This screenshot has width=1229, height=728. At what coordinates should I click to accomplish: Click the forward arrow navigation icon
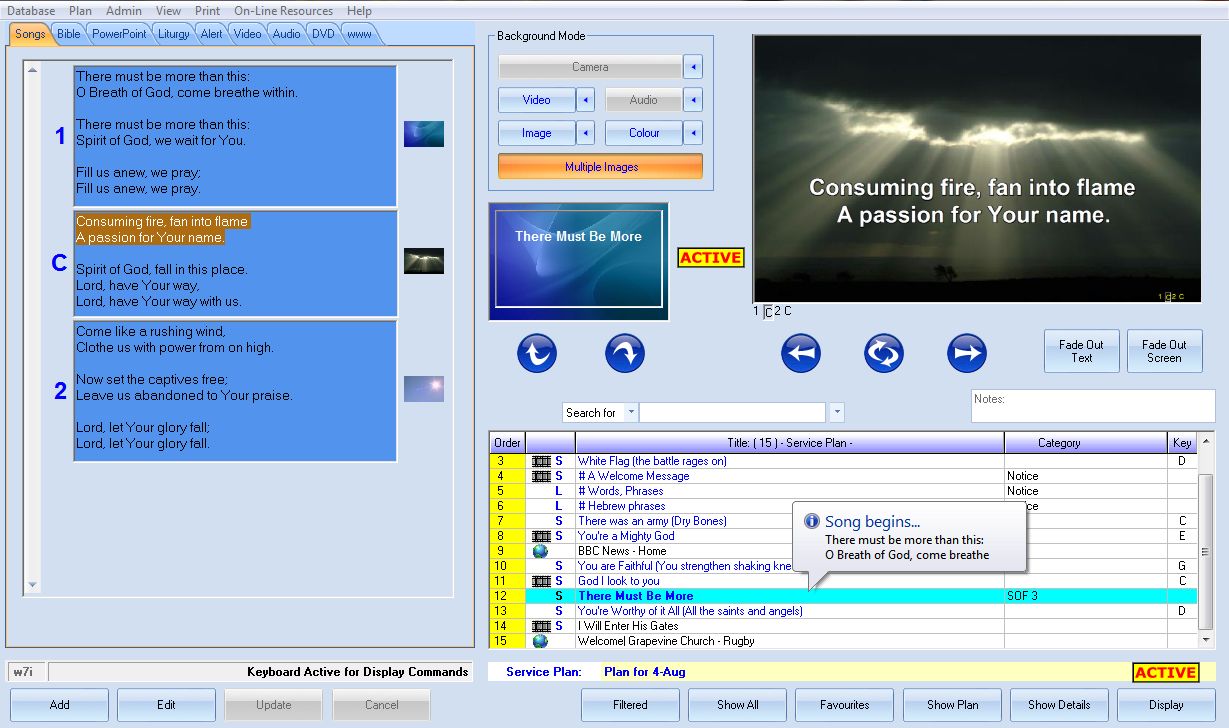(x=966, y=352)
